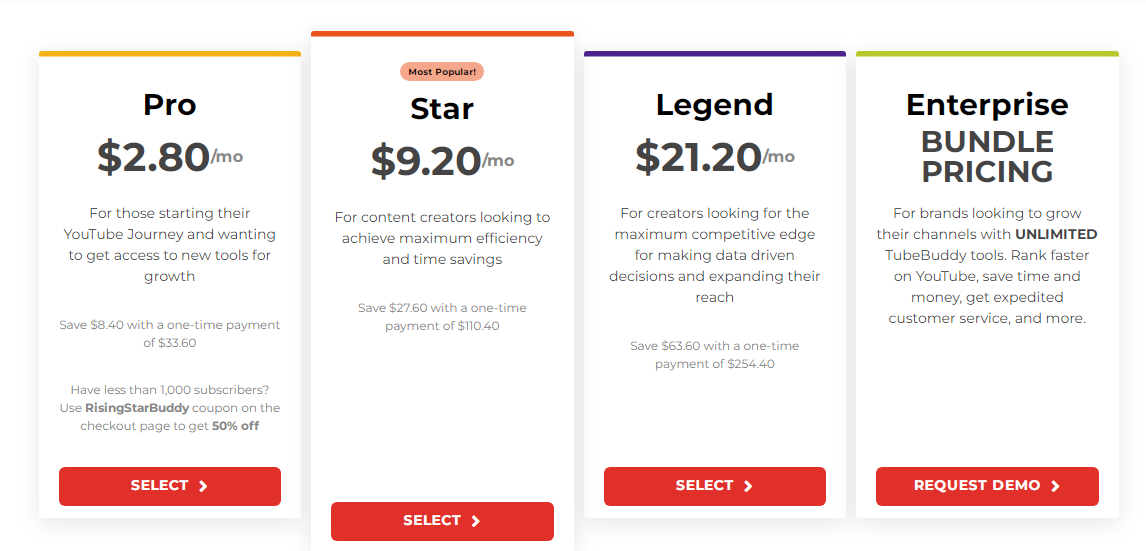The width and height of the screenshot is (1146, 551).
Task: Click the chevron arrow on REQUEST DEMO
Action: pos(1056,487)
